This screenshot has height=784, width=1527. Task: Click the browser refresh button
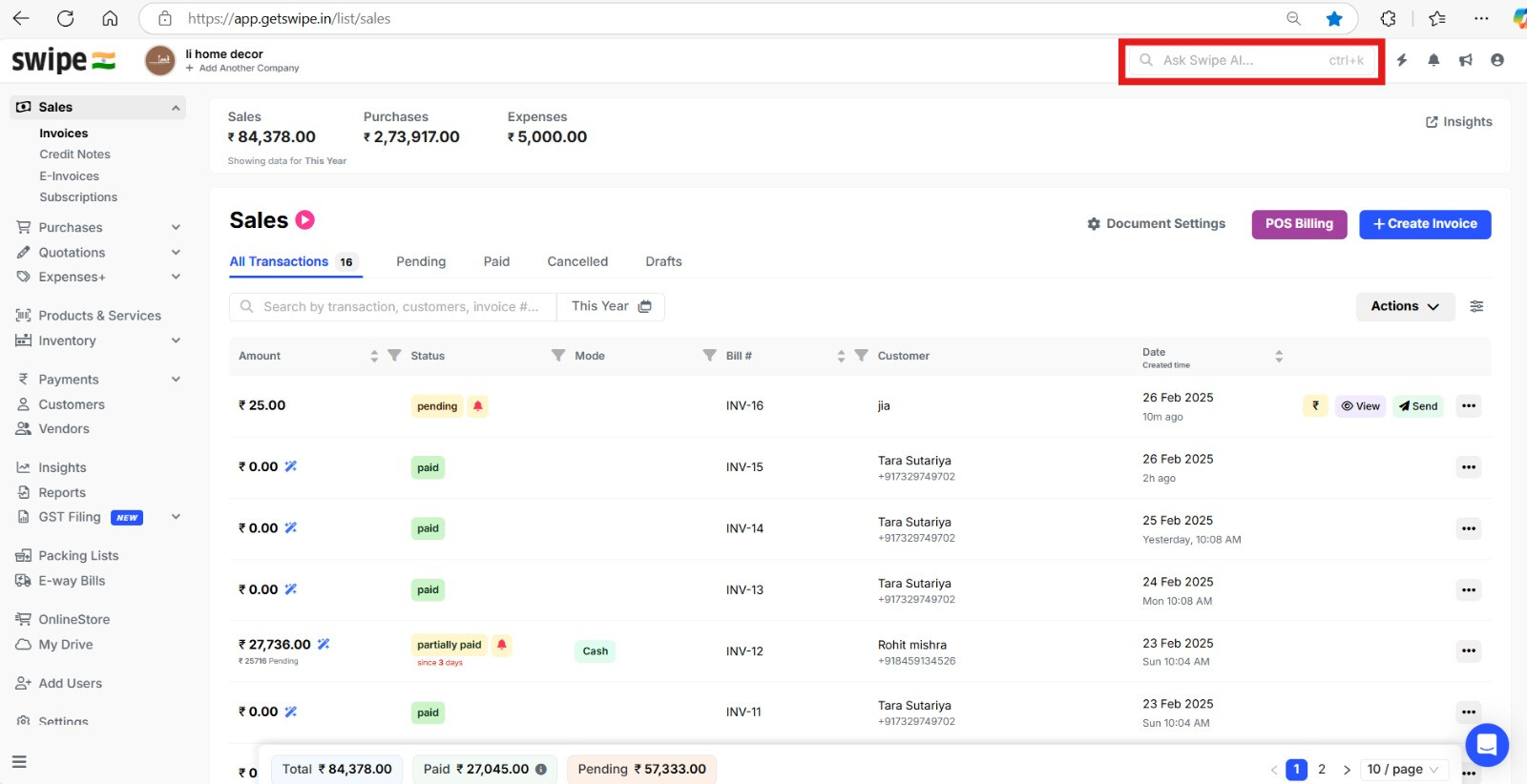65,18
